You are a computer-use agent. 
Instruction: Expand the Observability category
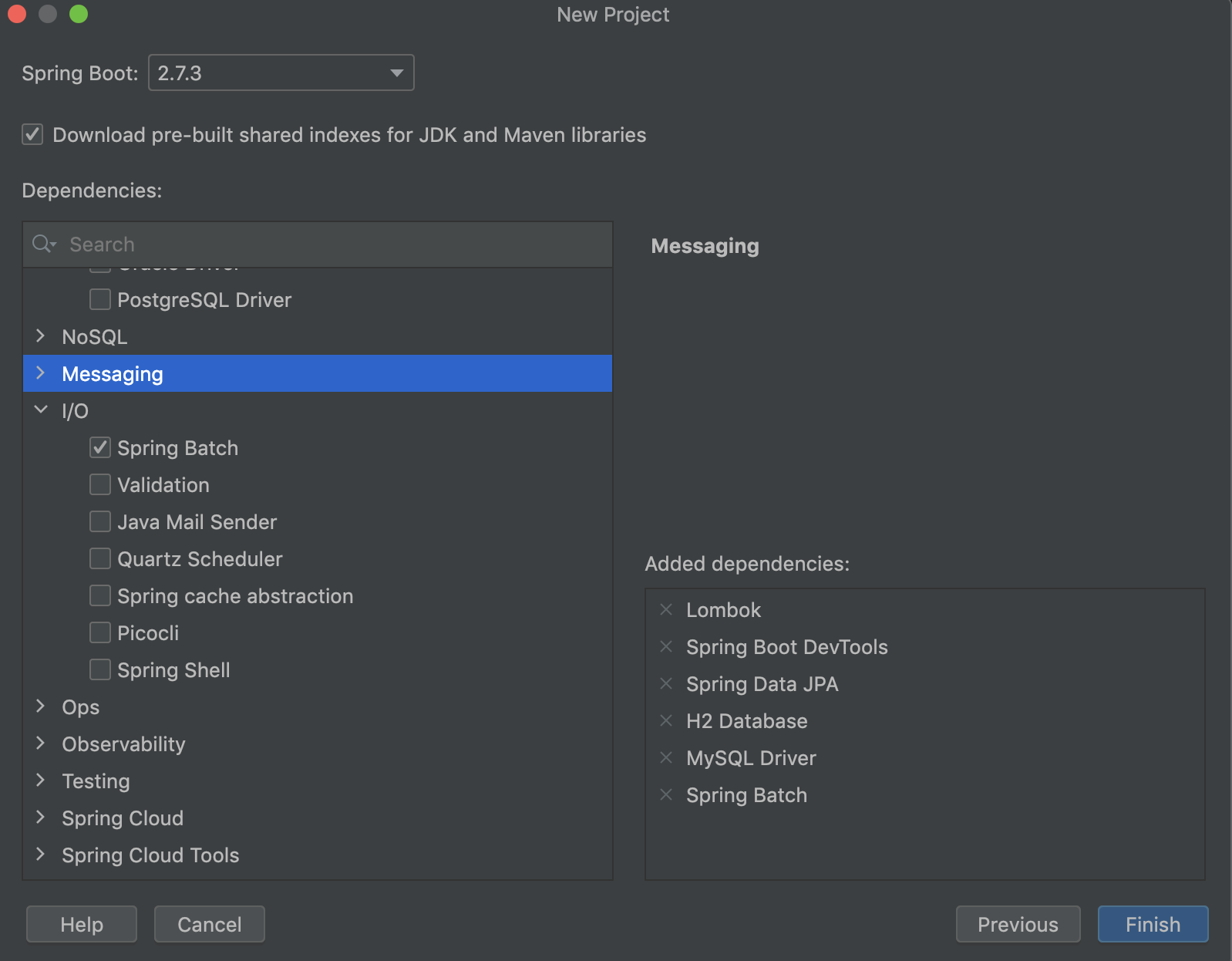(41, 744)
